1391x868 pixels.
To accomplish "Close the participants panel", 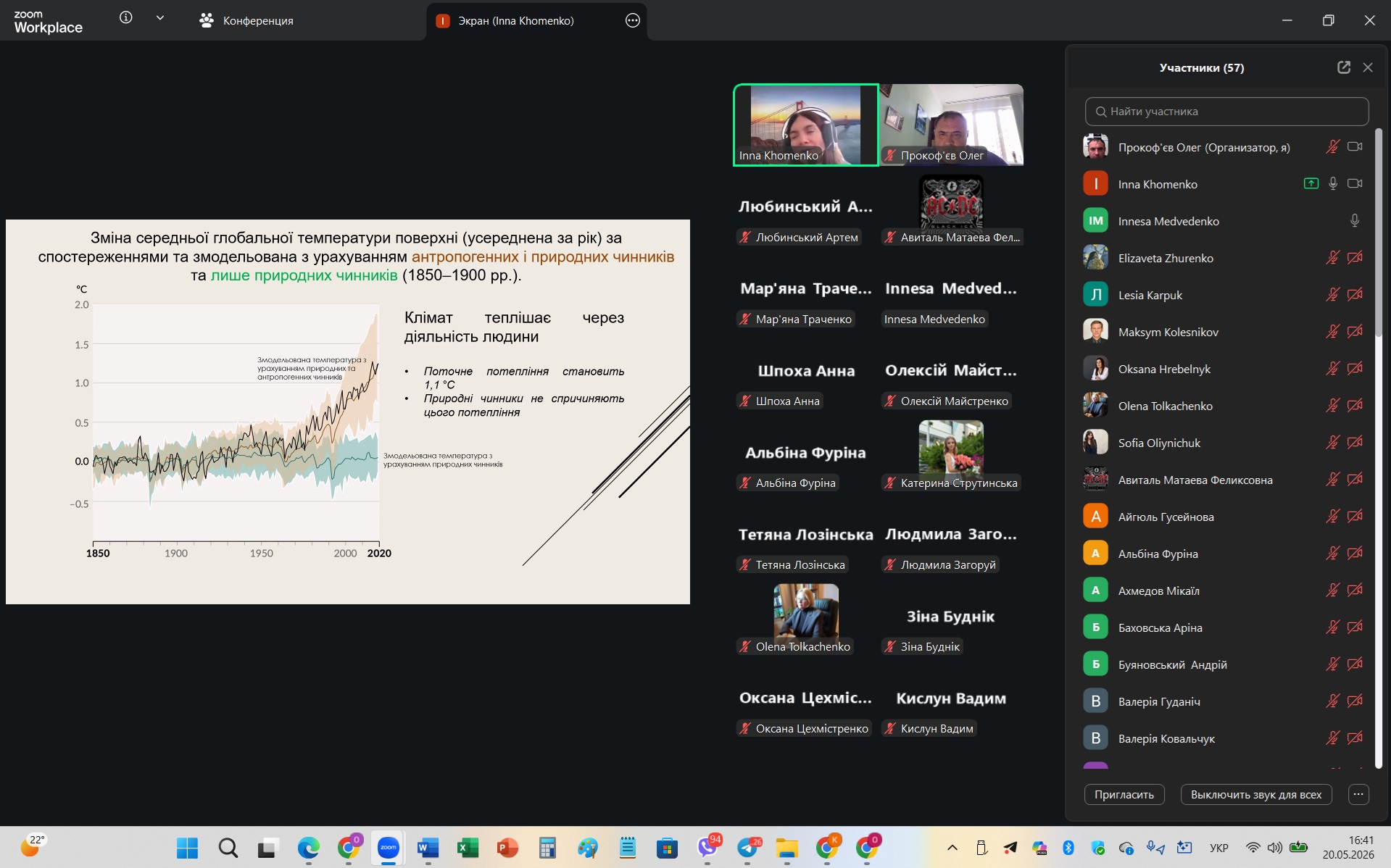I will 1368,67.
